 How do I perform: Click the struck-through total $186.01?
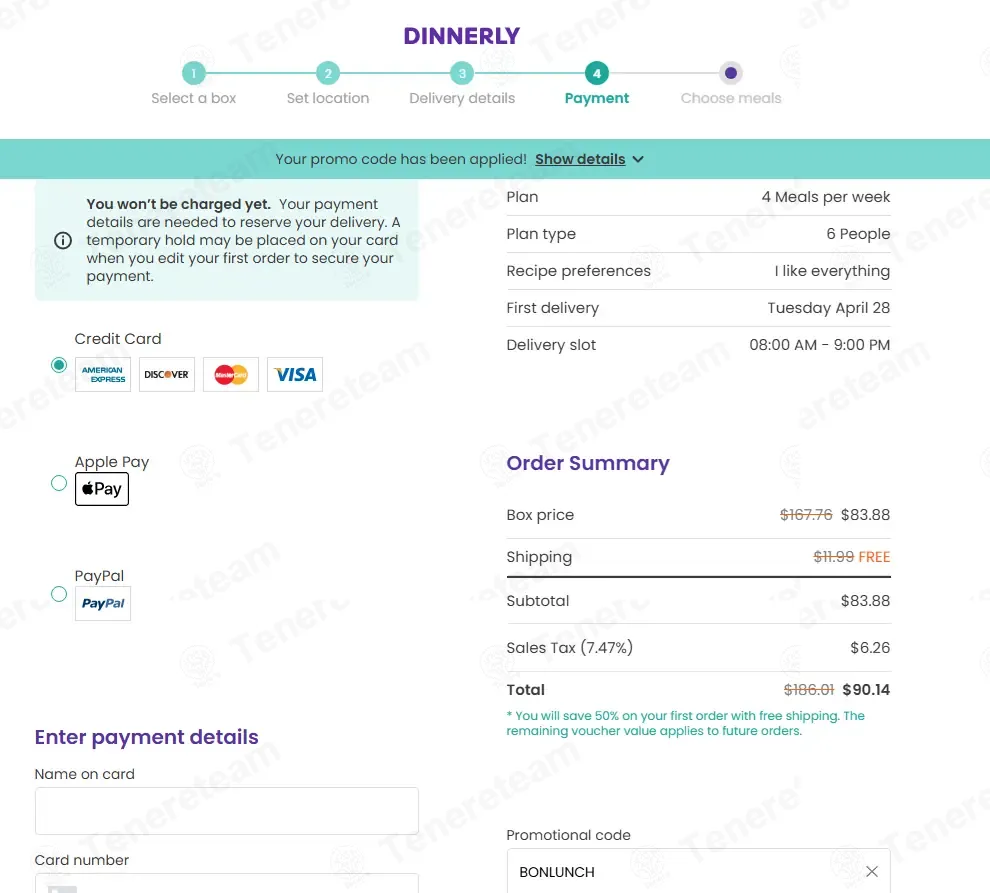coord(809,690)
